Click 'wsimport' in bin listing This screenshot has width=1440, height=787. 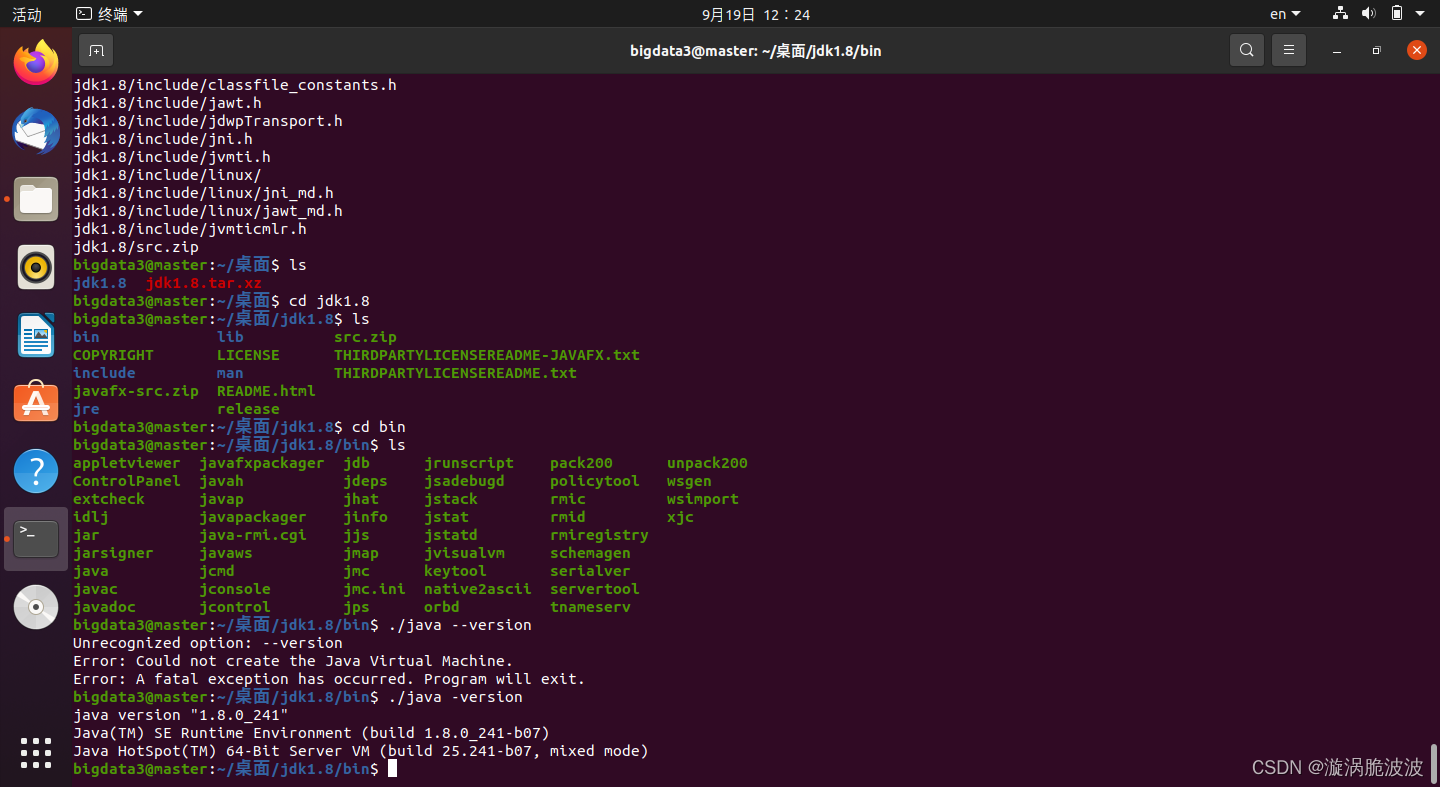(703, 499)
